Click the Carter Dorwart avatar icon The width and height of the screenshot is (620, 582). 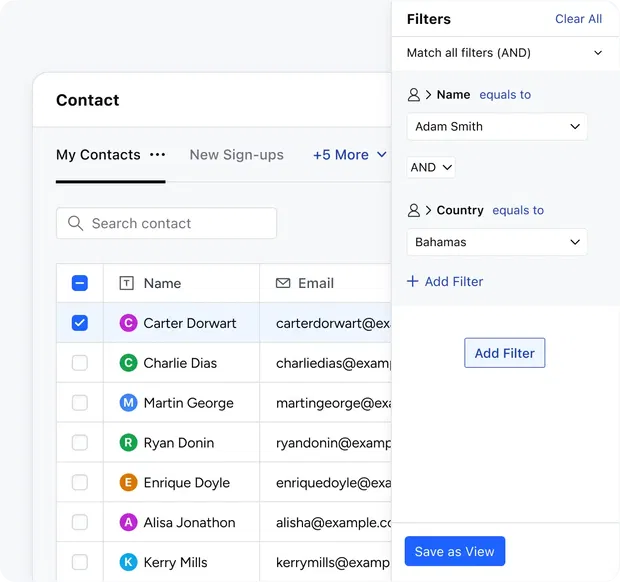click(x=129, y=323)
